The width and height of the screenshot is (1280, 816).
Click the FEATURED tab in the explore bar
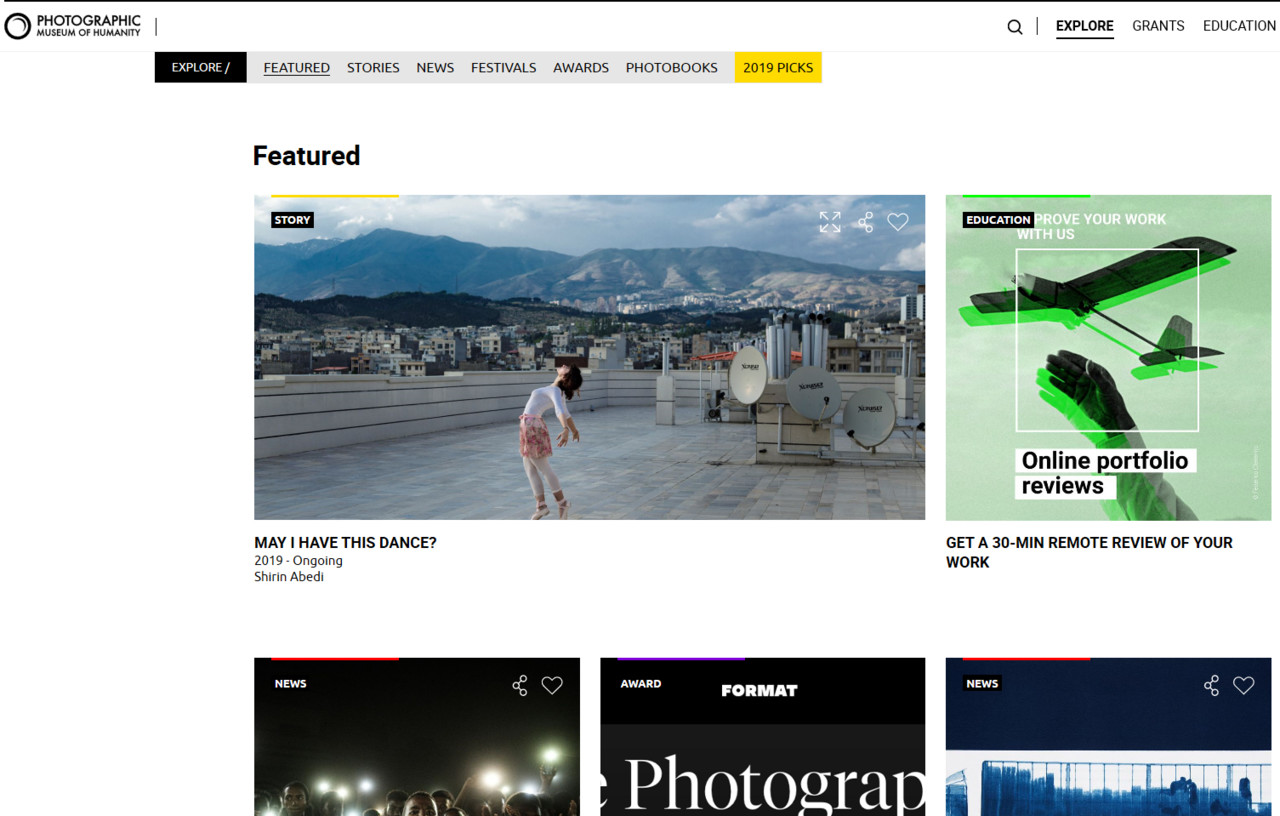296,67
